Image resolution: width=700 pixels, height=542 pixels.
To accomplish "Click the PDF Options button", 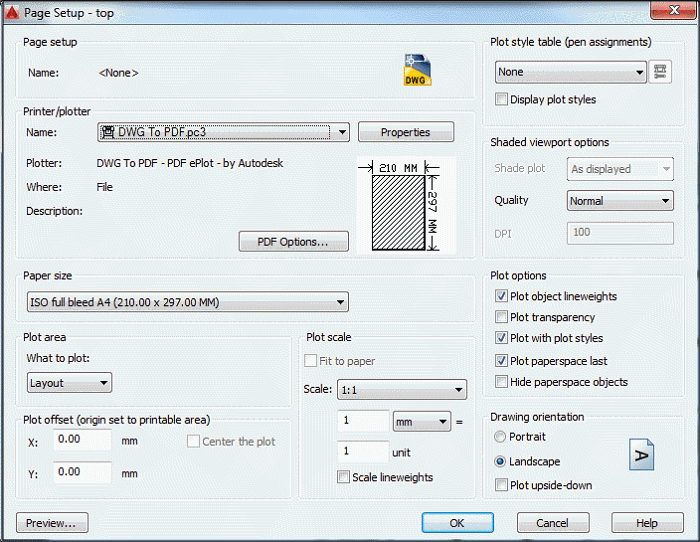I will [x=293, y=242].
